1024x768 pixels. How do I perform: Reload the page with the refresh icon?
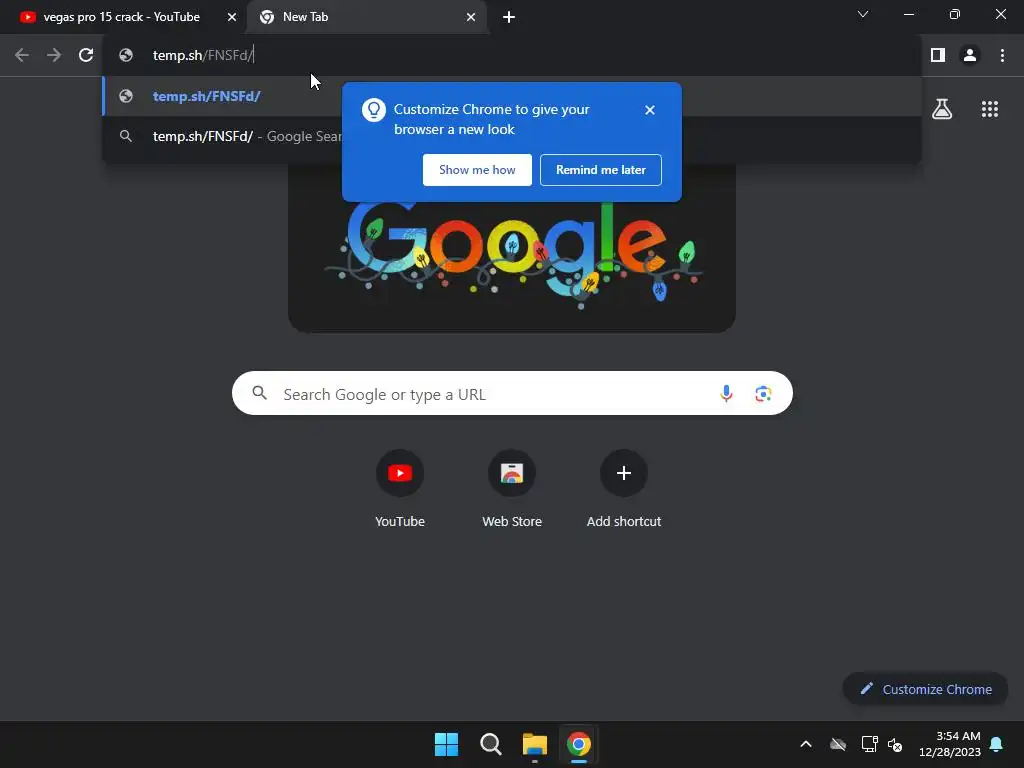pos(86,55)
